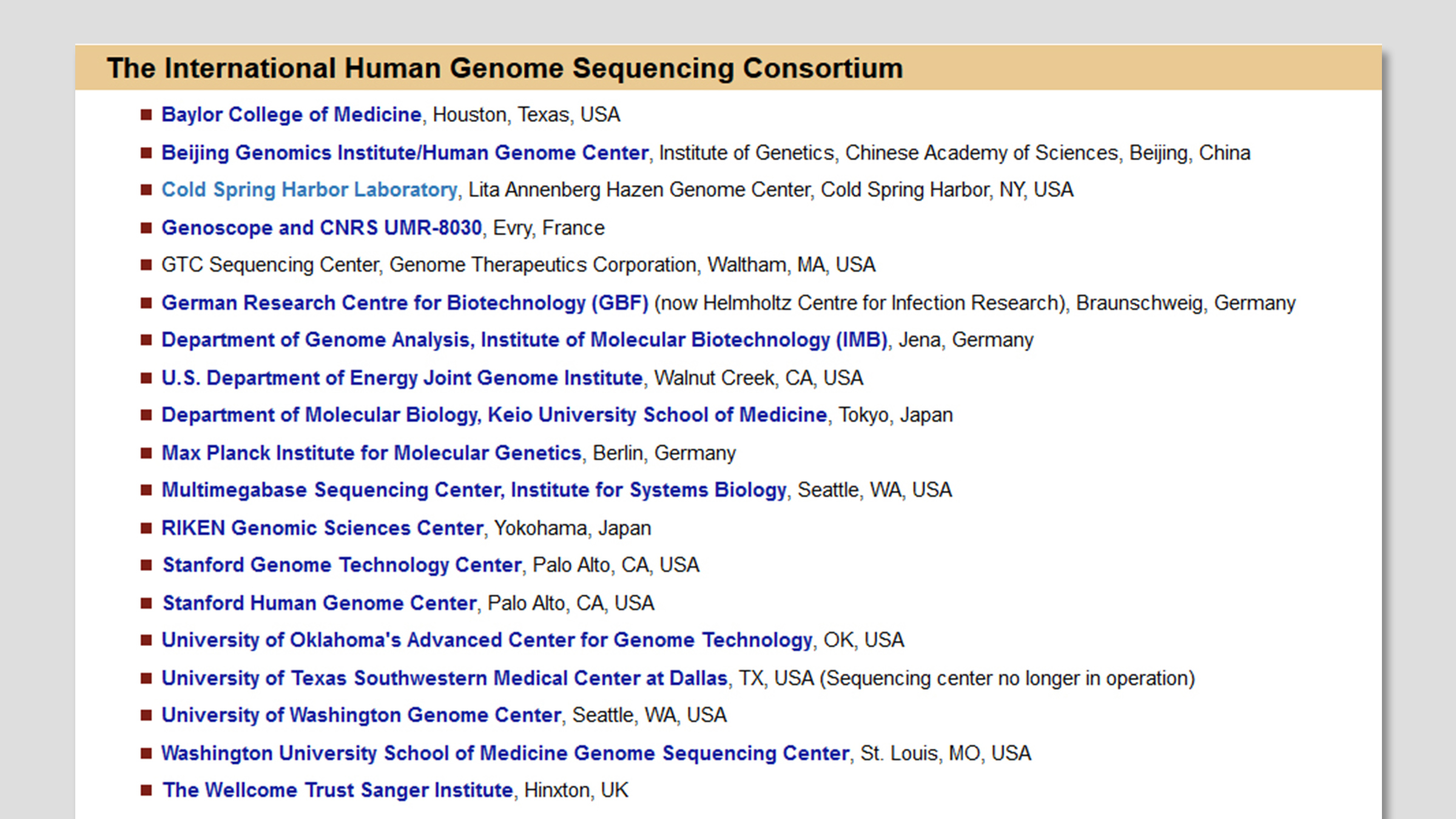This screenshot has width=1456, height=819.
Task: Click University of Oklahoma's Advanced Center link
Action: (487, 640)
